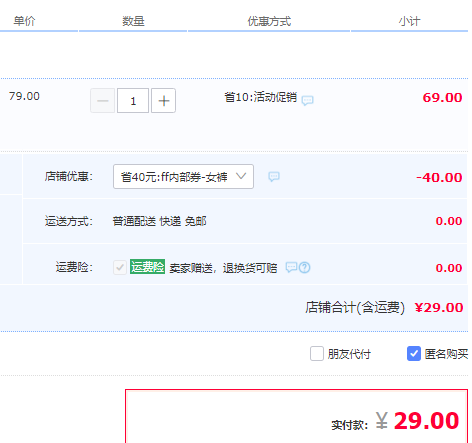The height and width of the screenshot is (443, 472).
Task: Click the question mark help icon for 运费险
Action: (304, 267)
